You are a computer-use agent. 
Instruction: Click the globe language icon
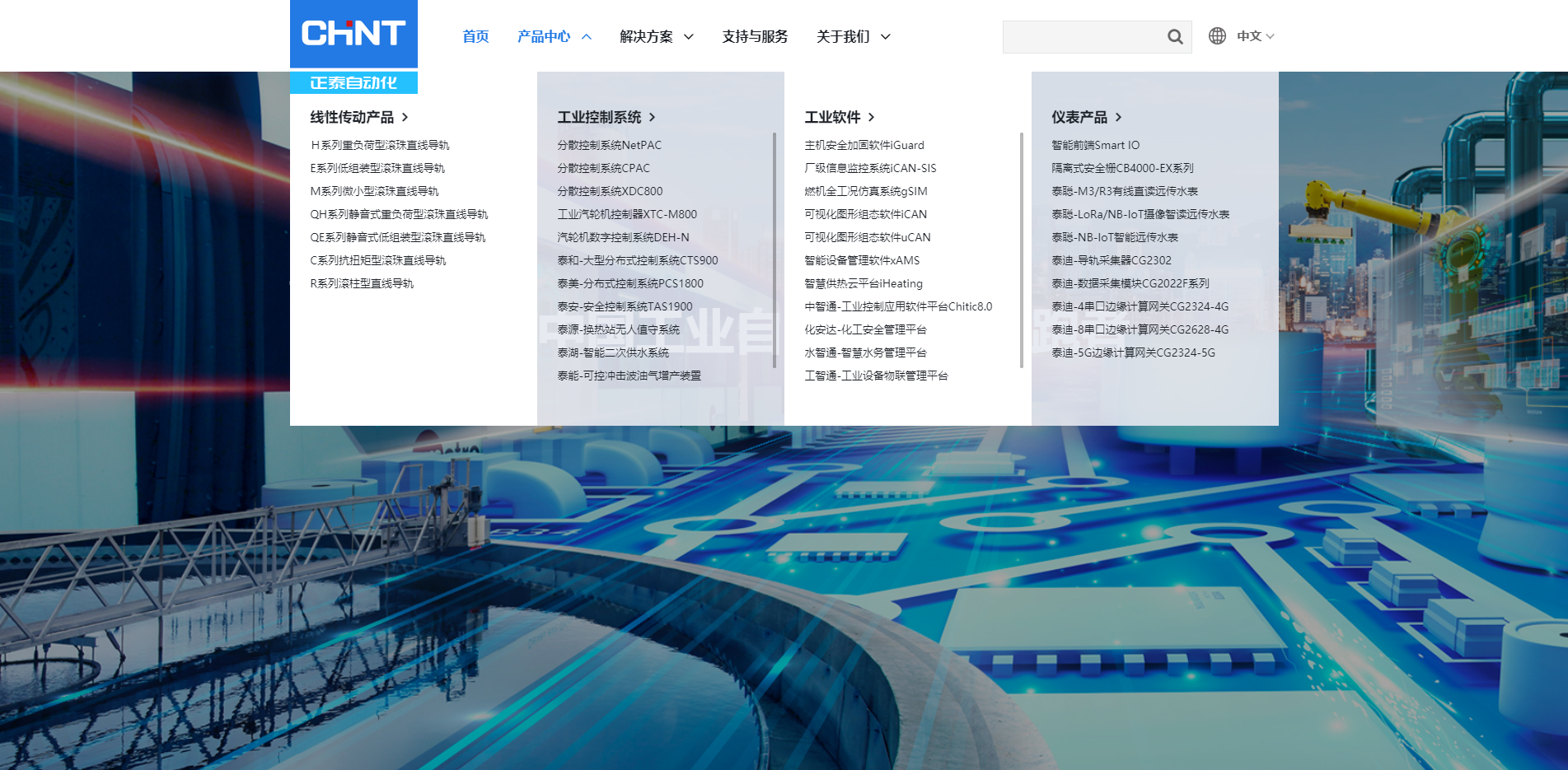pos(1217,36)
